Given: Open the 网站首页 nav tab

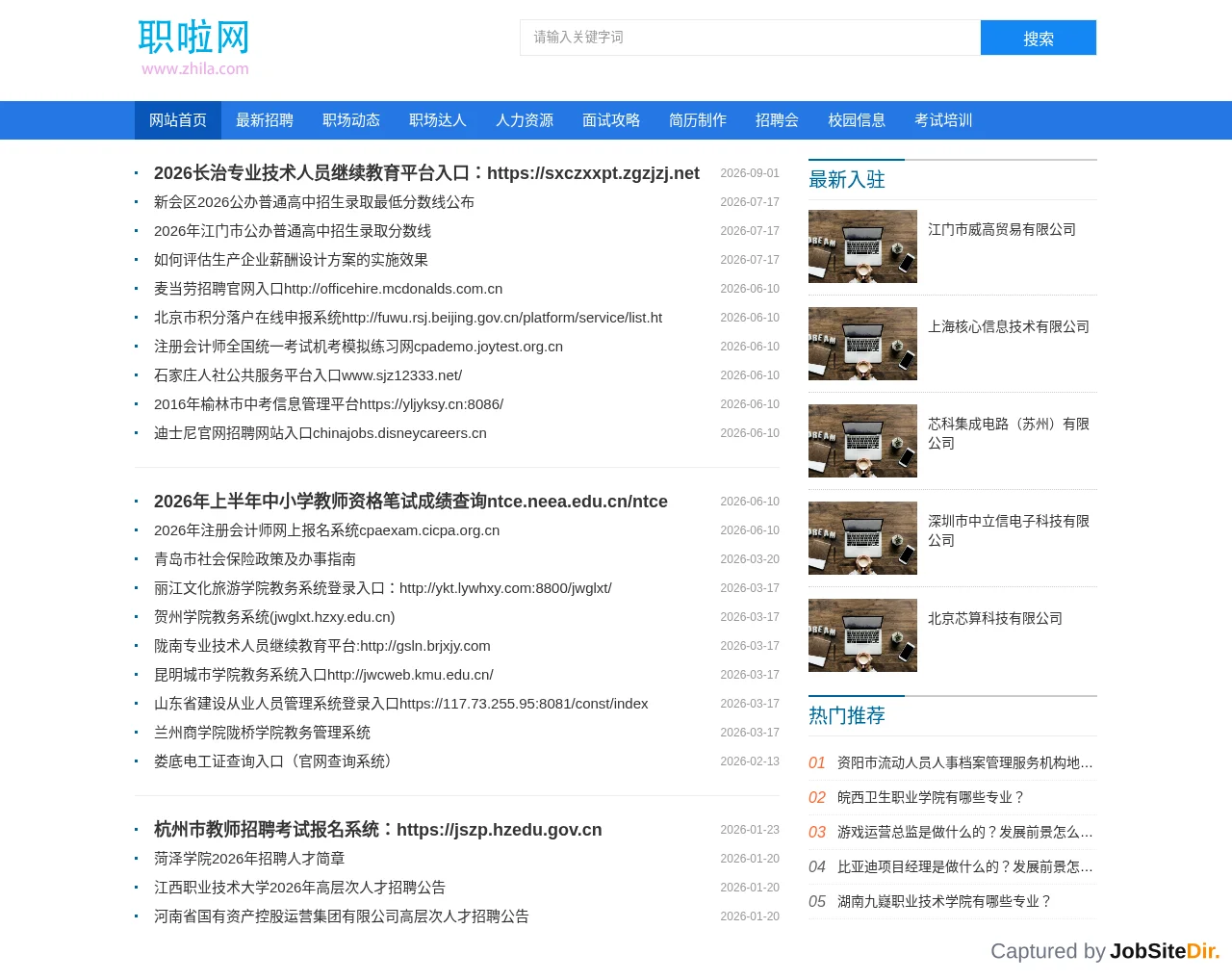Looking at the screenshot, I should tap(178, 120).
